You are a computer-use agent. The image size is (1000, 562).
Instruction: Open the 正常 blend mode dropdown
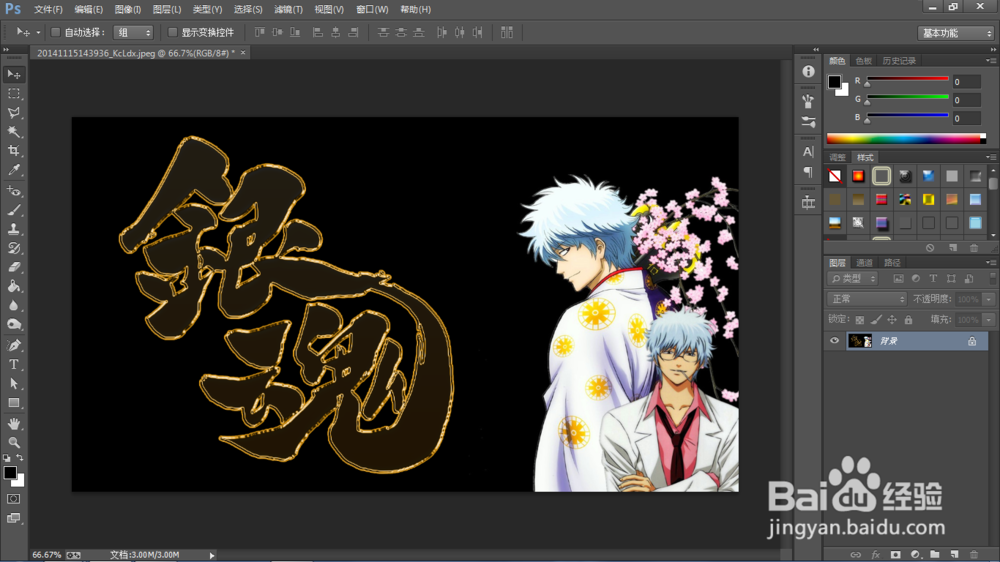click(866, 299)
